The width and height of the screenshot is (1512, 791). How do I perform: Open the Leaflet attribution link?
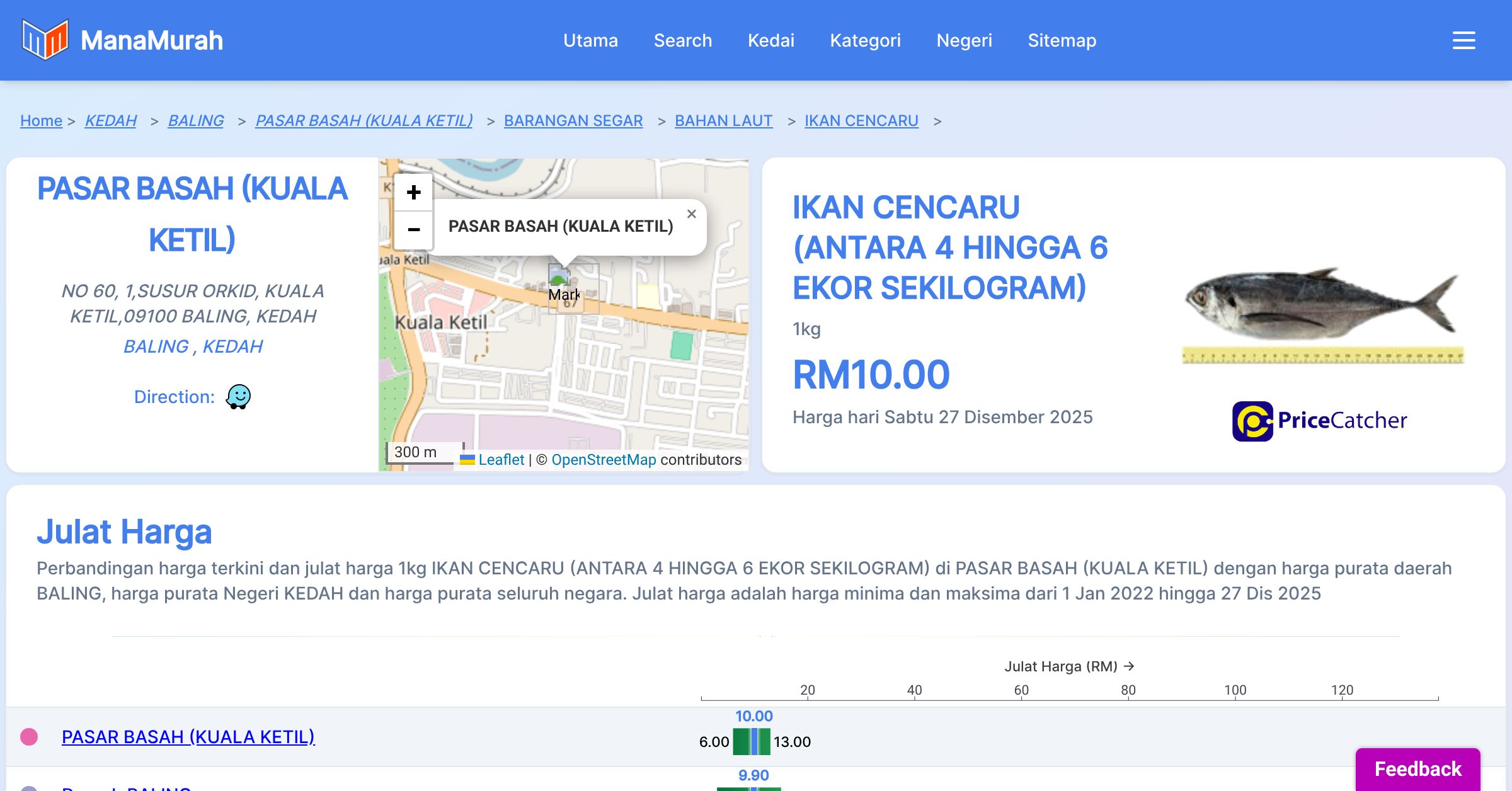501,460
